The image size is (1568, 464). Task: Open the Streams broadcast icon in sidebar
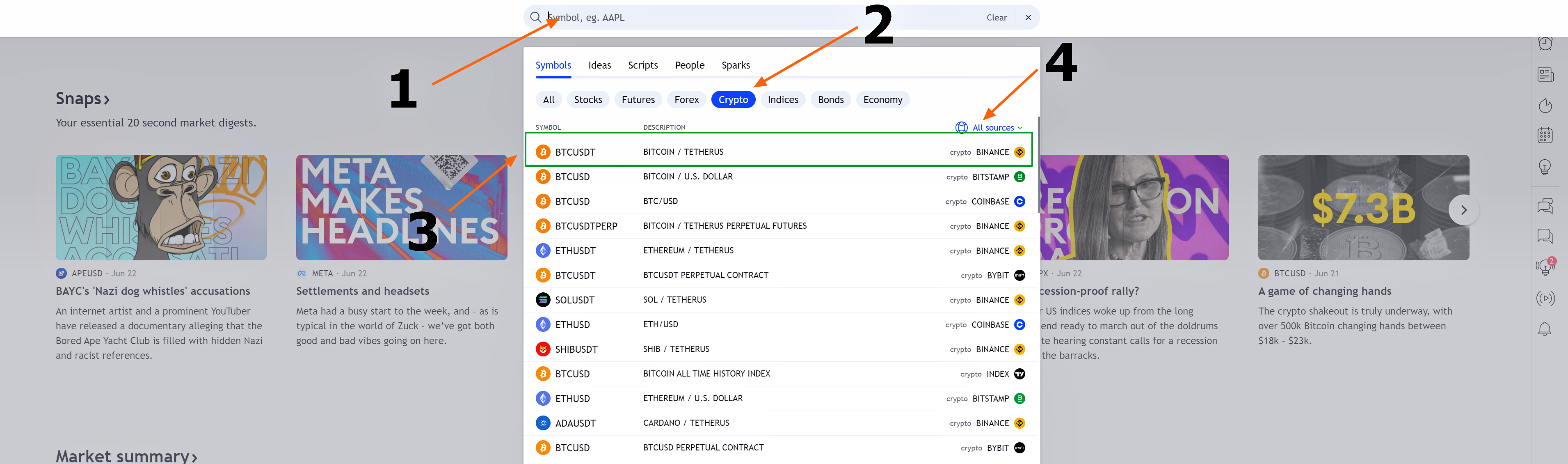(1545, 299)
